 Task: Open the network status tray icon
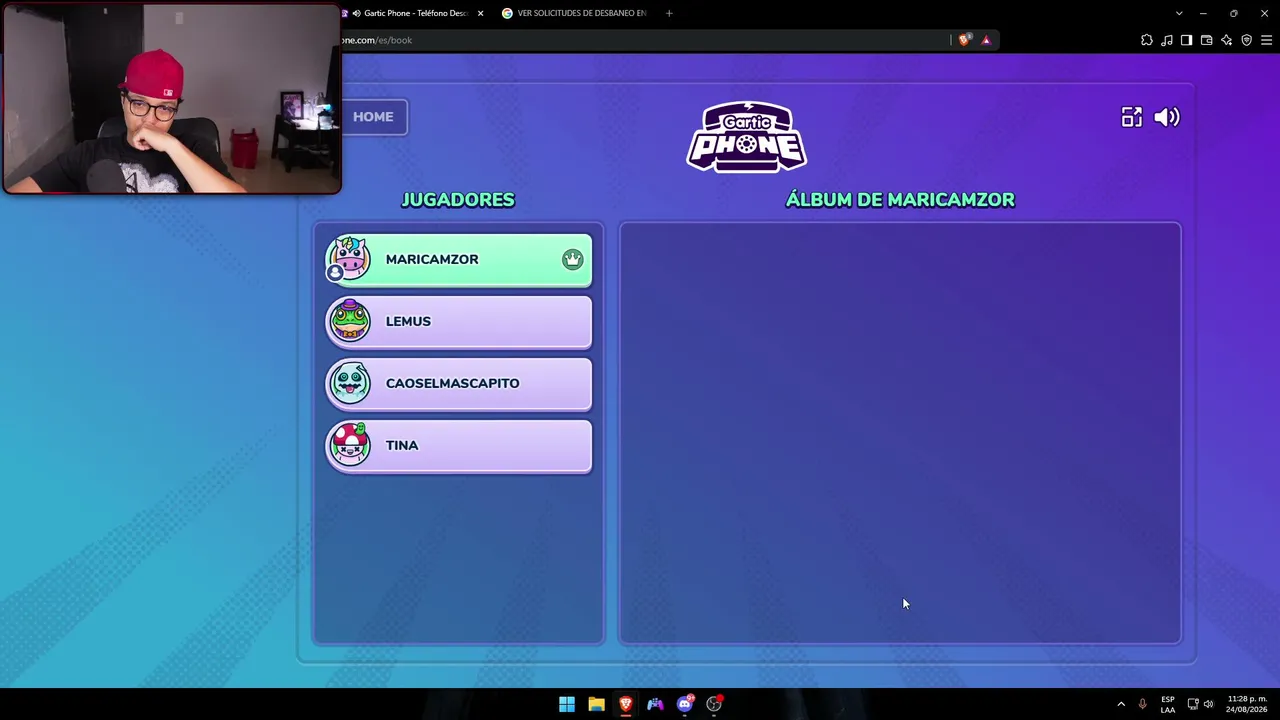(1193, 704)
